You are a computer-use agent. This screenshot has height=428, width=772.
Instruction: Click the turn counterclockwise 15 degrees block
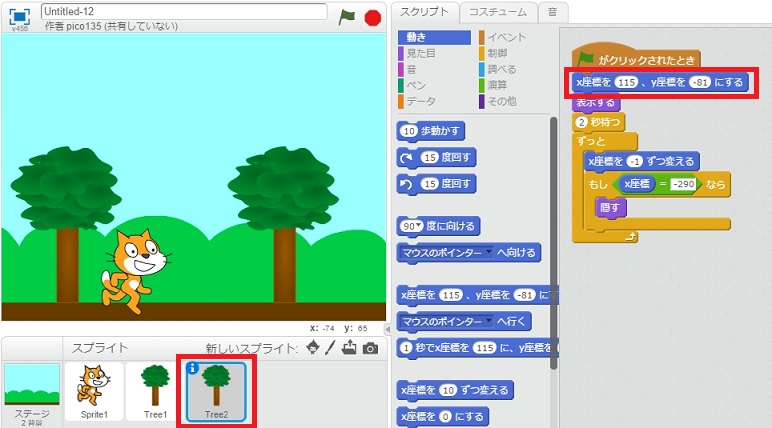436,184
